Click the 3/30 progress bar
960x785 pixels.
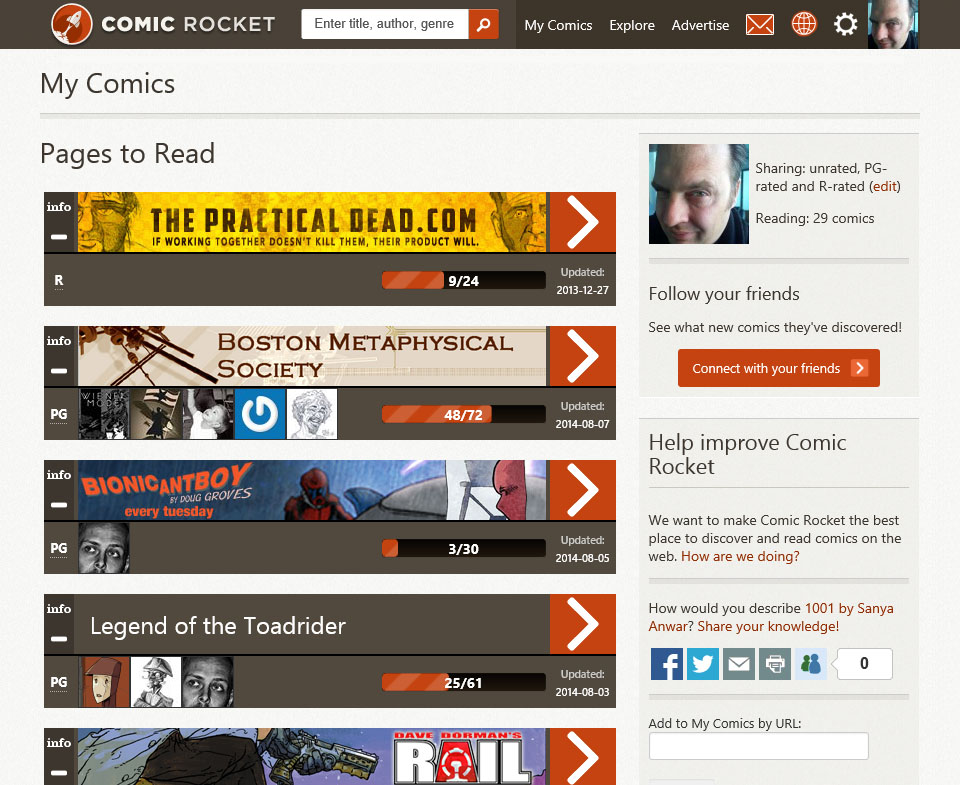463,549
